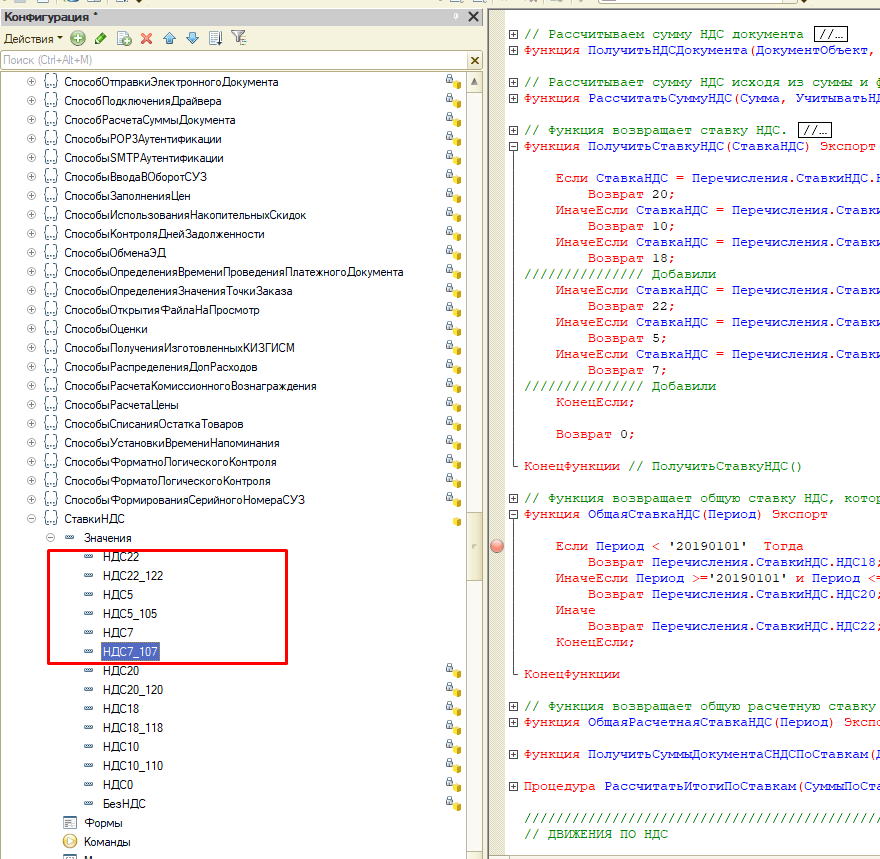Click the Sort list toolbar icon
The width and height of the screenshot is (880, 859).
tap(215, 38)
